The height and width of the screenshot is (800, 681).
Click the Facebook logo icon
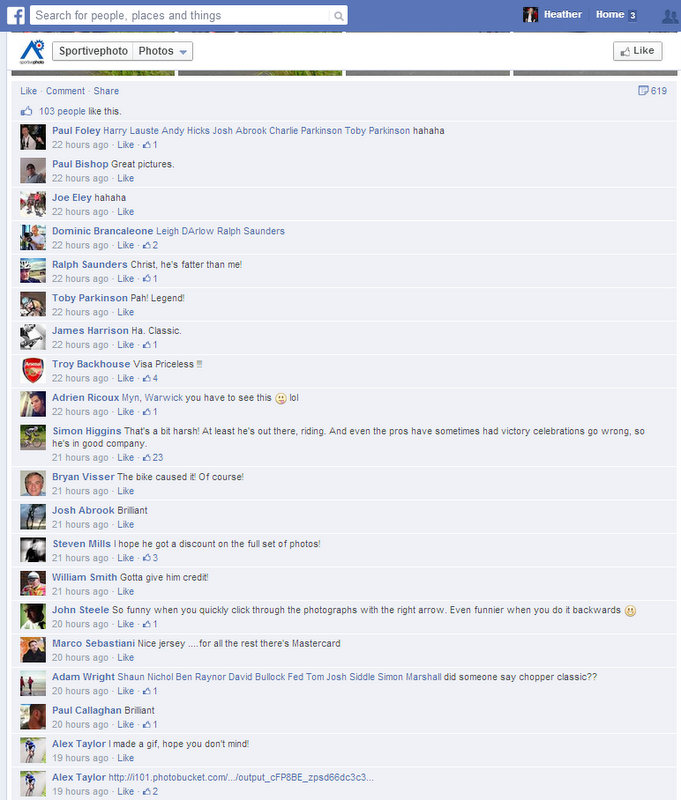point(16,15)
